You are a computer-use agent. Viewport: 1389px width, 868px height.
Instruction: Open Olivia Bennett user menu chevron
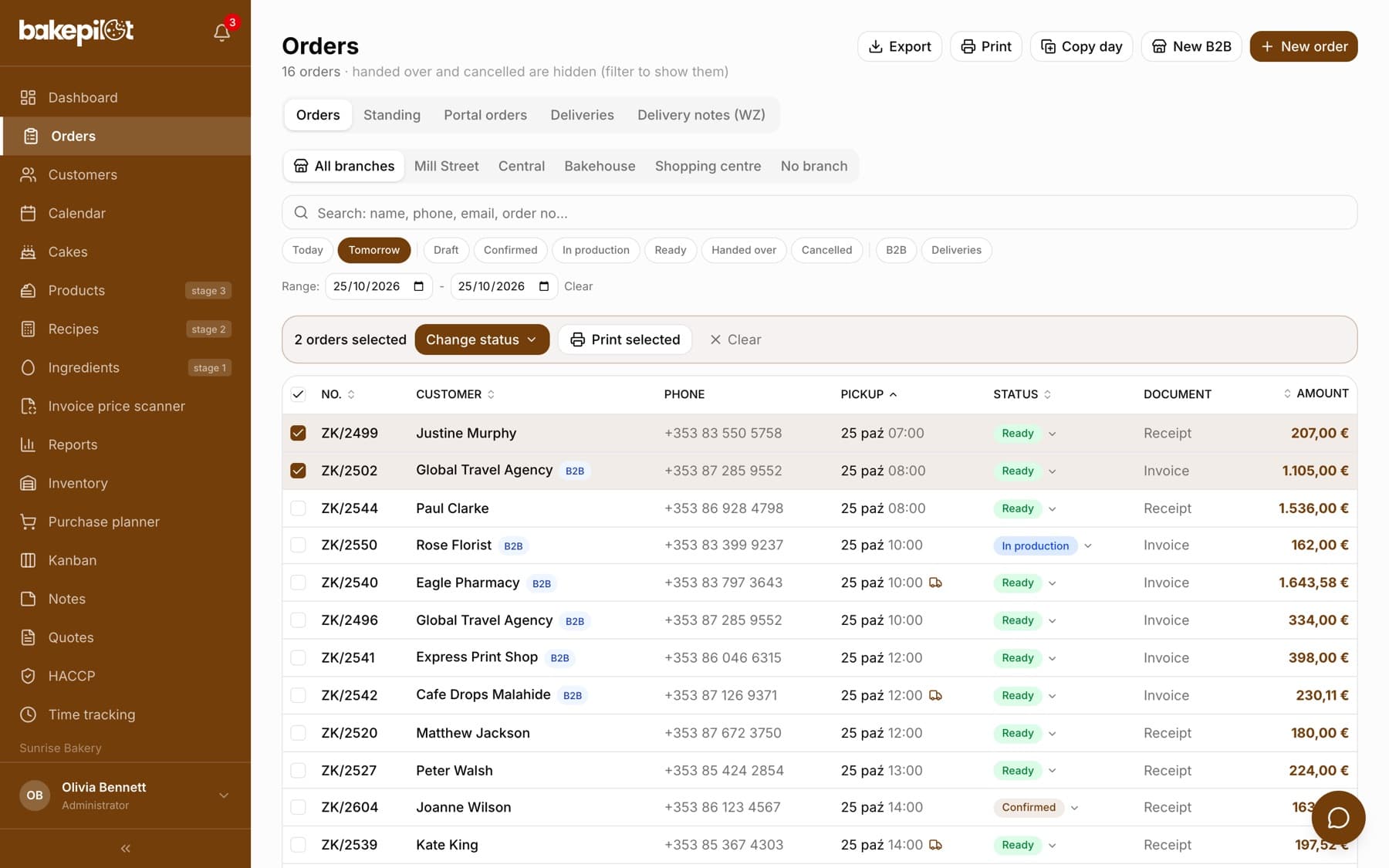tap(224, 795)
